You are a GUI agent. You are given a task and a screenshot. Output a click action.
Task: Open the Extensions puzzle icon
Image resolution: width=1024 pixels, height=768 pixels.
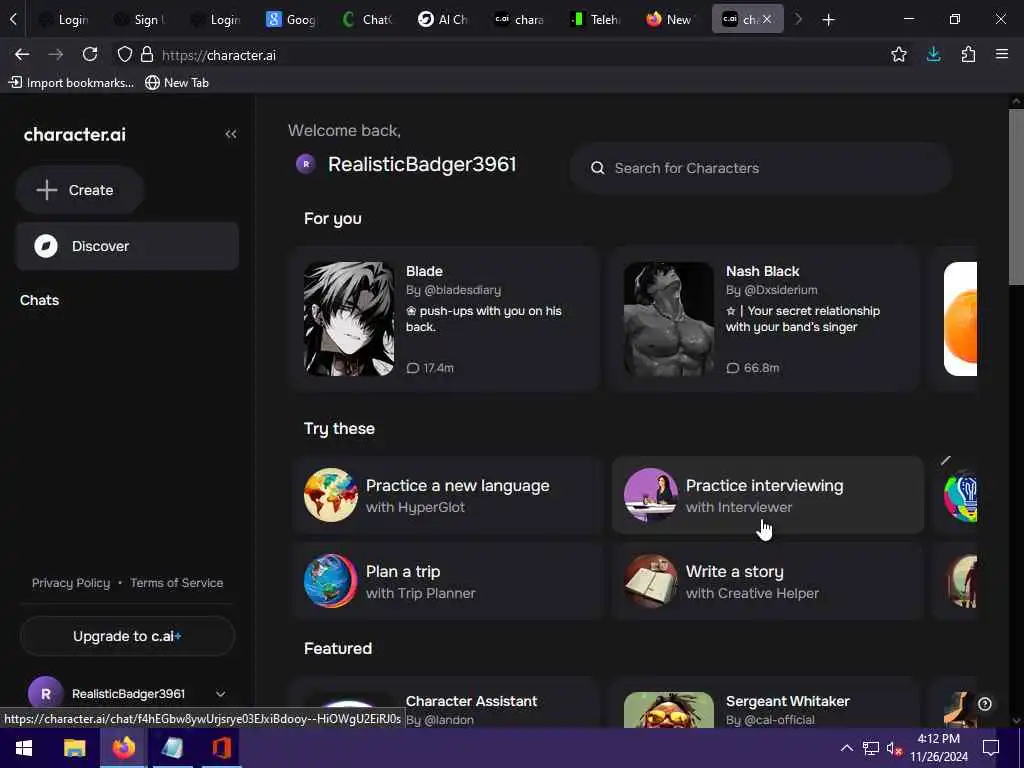pyautogui.click(x=968, y=55)
